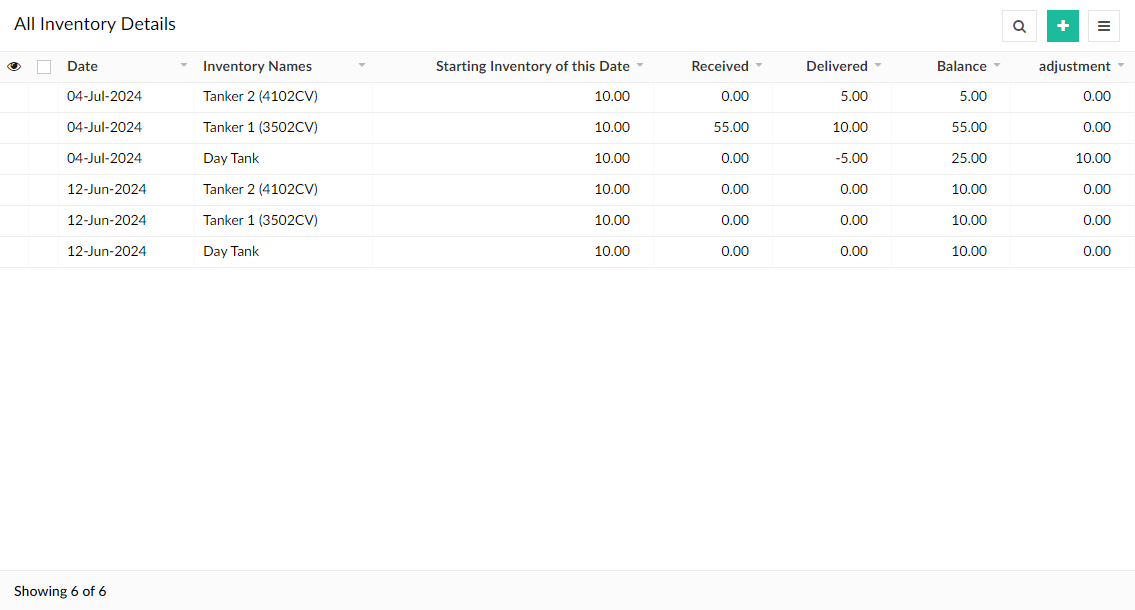Open the Day Tank record dated 04-Jul-2024
Screen dimensions: 1135x610
(x=231, y=158)
